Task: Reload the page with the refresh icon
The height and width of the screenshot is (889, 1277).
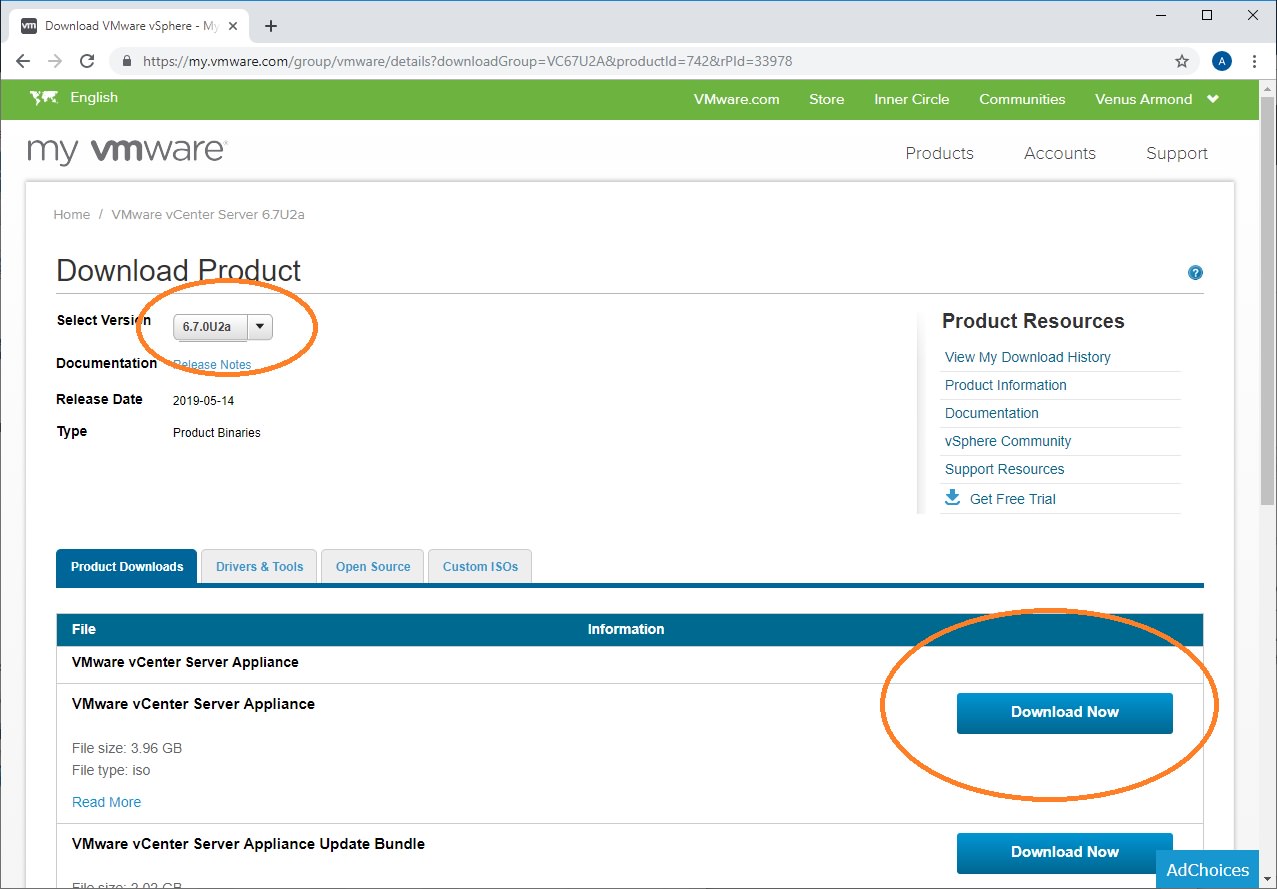Action: click(x=87, y=61)
